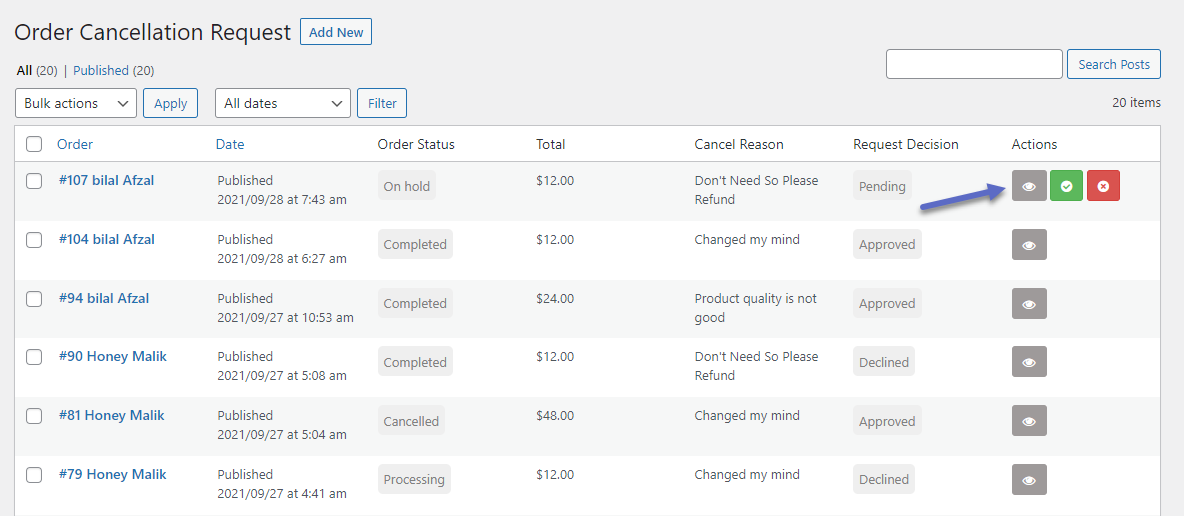The height and width of the screenshot is (516, 1184).
Task: Open eye icon for order #94
Action: 1029,304
